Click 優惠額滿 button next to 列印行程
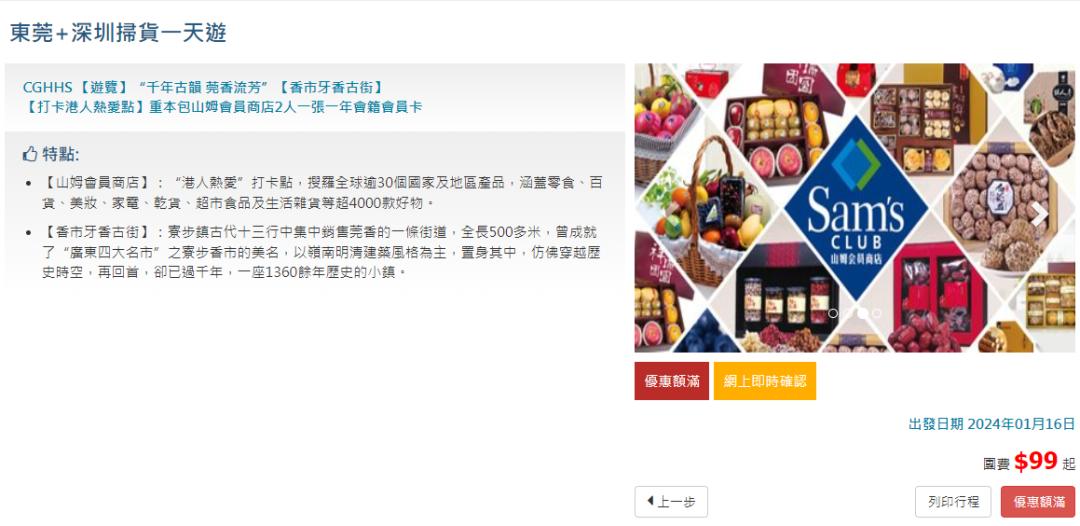The image size is (1080, 526). tap(1037, 502)
